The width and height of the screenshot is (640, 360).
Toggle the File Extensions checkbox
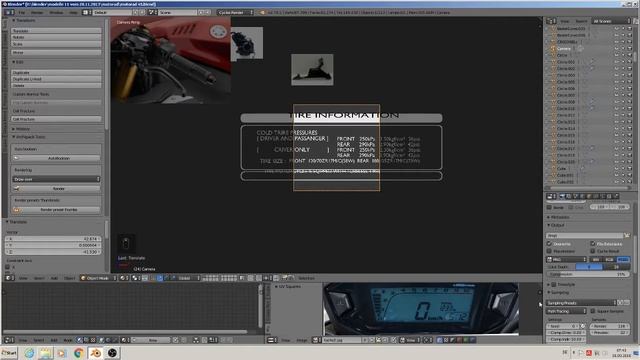click(x=593, y=244)
